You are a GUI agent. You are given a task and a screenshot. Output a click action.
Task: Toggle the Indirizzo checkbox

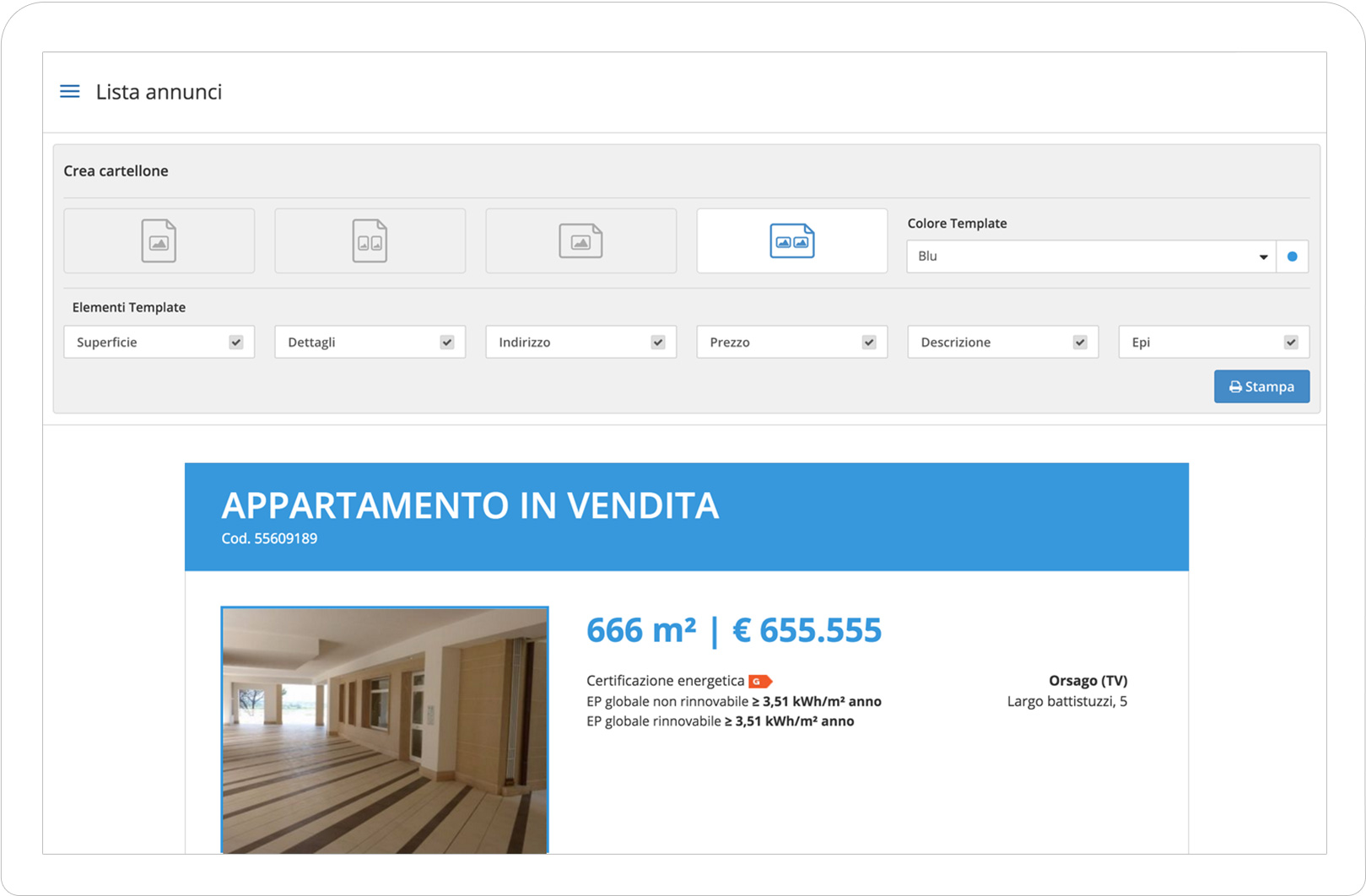[x=658, y=342]
